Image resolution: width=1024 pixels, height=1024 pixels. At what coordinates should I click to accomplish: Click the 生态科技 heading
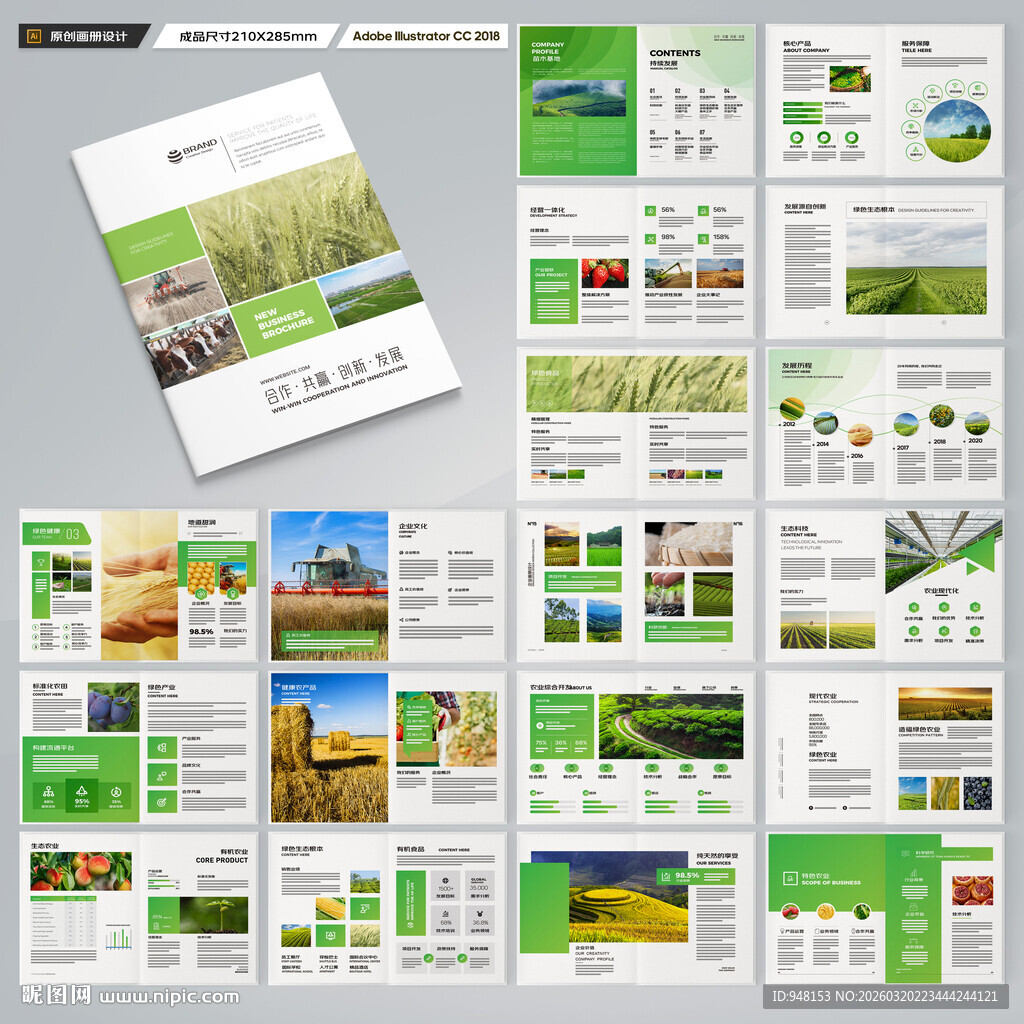click(x=794, y=529)
